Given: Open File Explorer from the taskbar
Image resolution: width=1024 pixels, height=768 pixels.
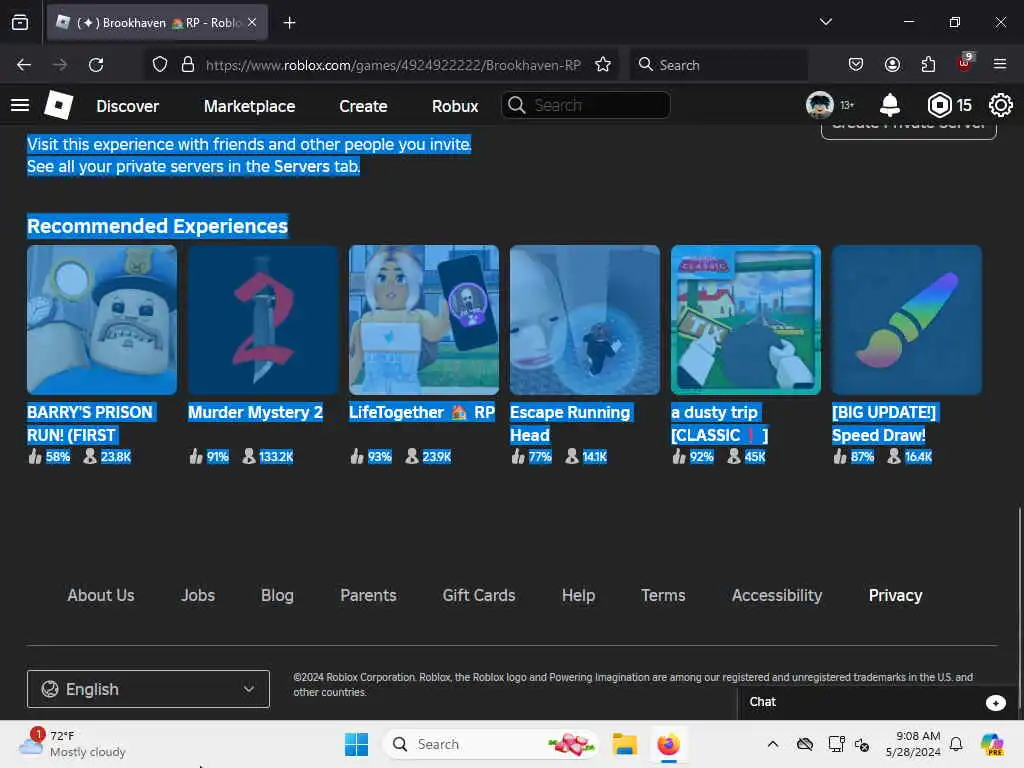Looking at the screenshot, I should tap(624, 744).
